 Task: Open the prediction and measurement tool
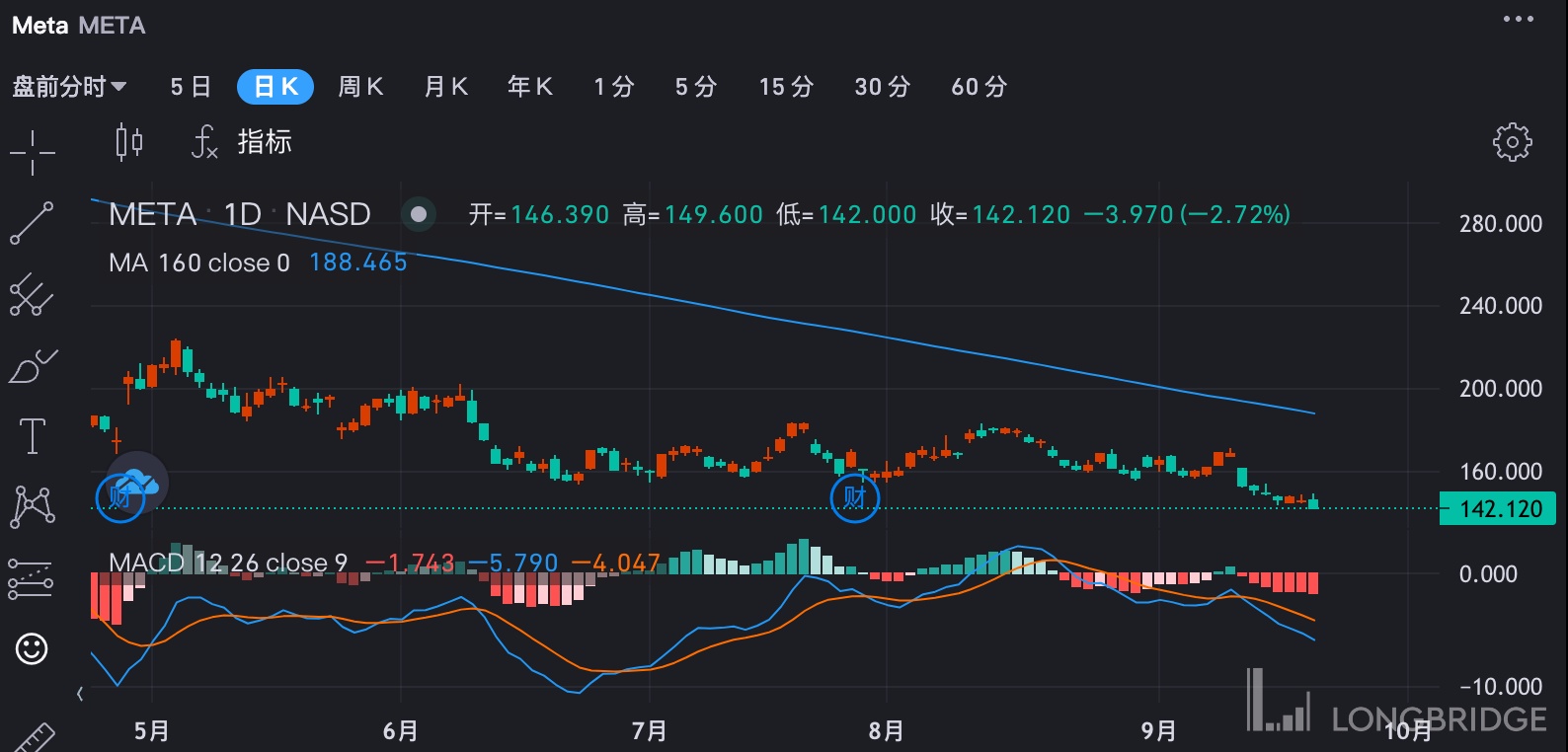(x=31, y=578)
